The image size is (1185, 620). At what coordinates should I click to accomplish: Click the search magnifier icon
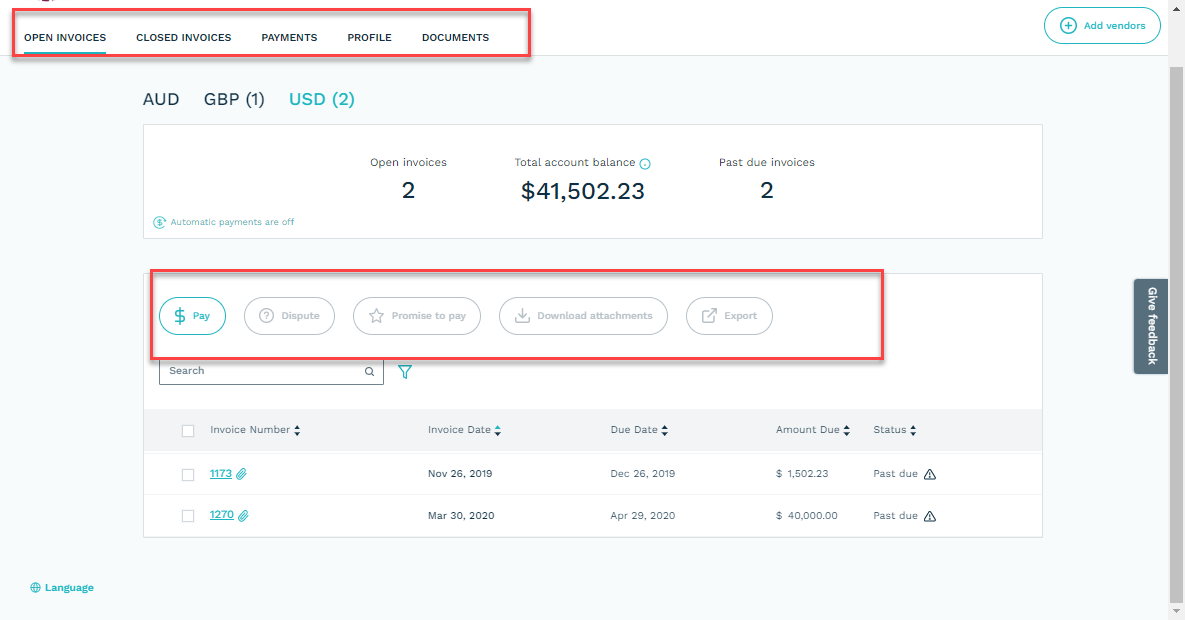(x=369, y=372)
